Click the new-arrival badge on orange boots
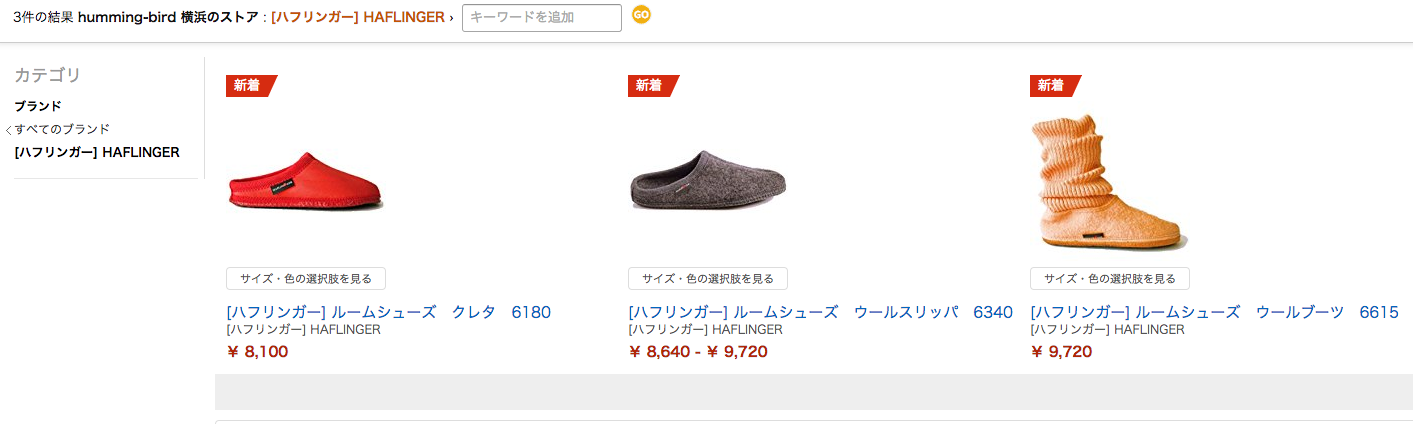The image size is (1413, 424). point(1052,86)
